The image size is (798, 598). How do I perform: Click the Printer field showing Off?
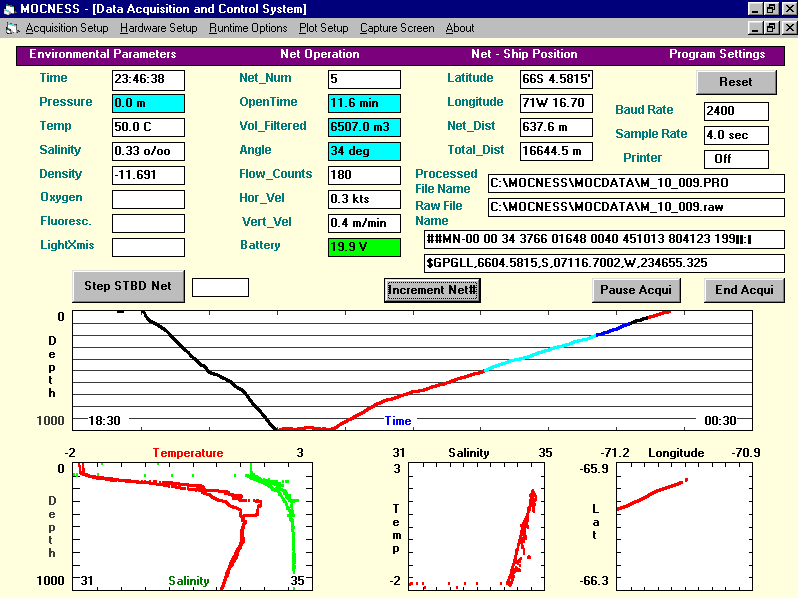[x=736, y=159]
